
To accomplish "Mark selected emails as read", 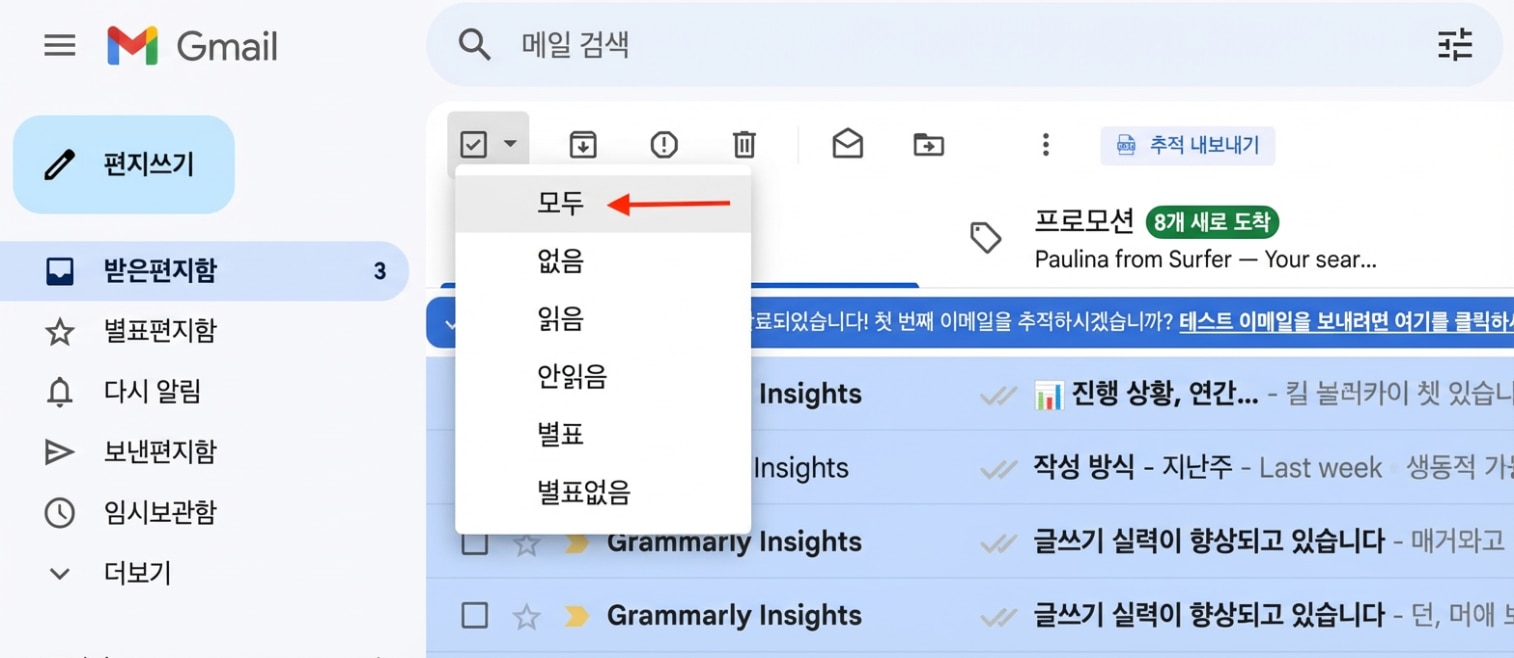I will [847, 144].
